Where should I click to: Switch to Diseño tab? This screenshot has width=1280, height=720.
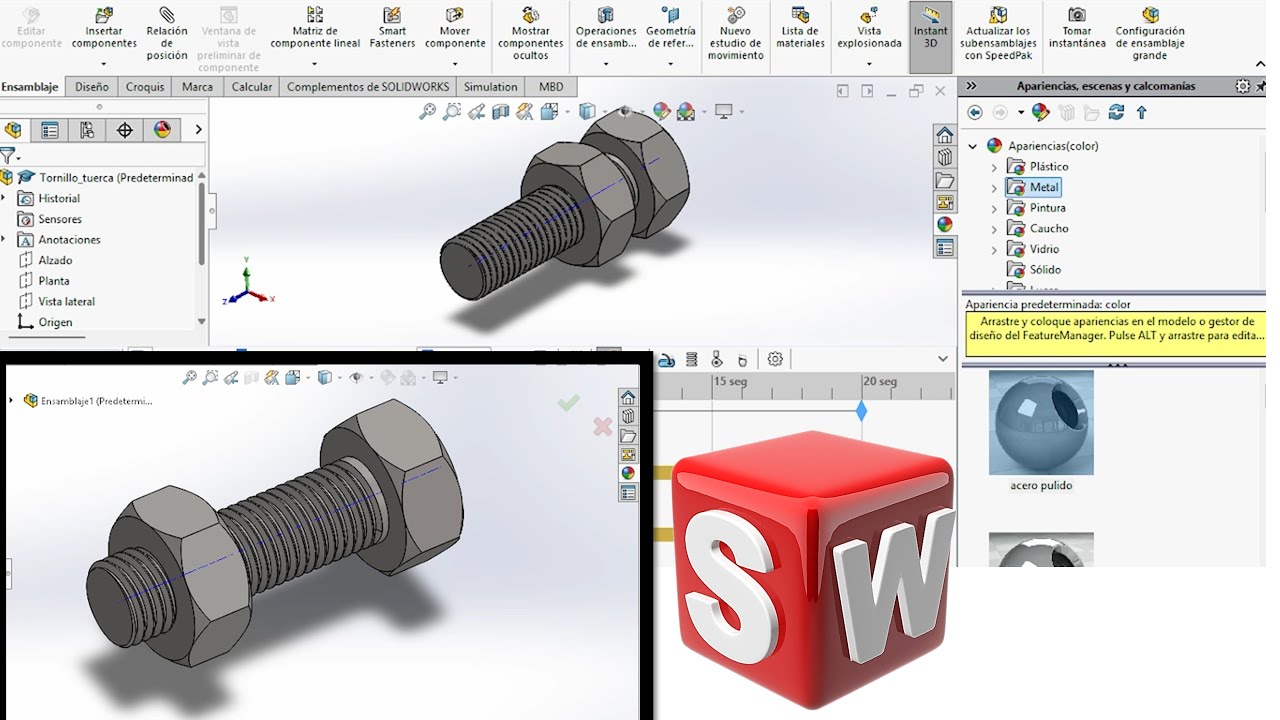coord(92,87)
